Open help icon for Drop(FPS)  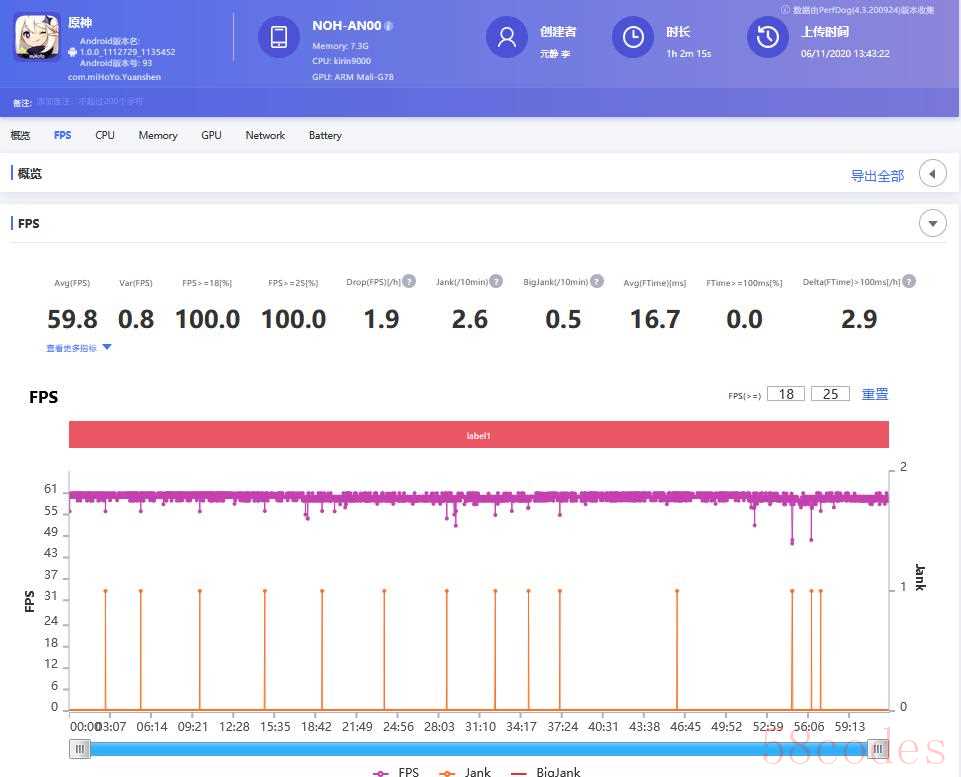coord(409,281)
